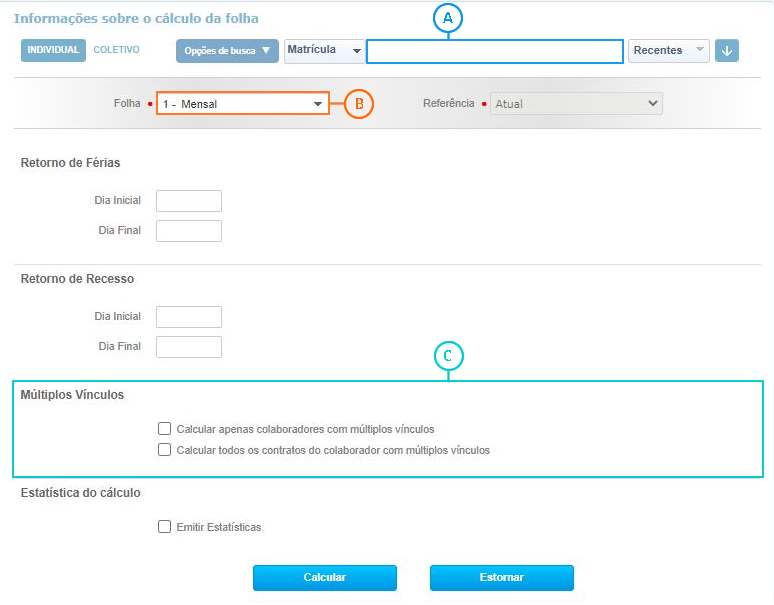The width and height of the screenshot is (774, 605).
Task: Open the Recentes dropdown list
Action: pos(669,50)
